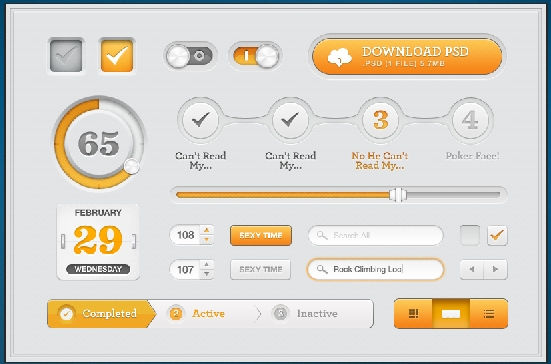Check the small empty checkbox
Viewport: 551px width, 364px height.
coord(470,235)
